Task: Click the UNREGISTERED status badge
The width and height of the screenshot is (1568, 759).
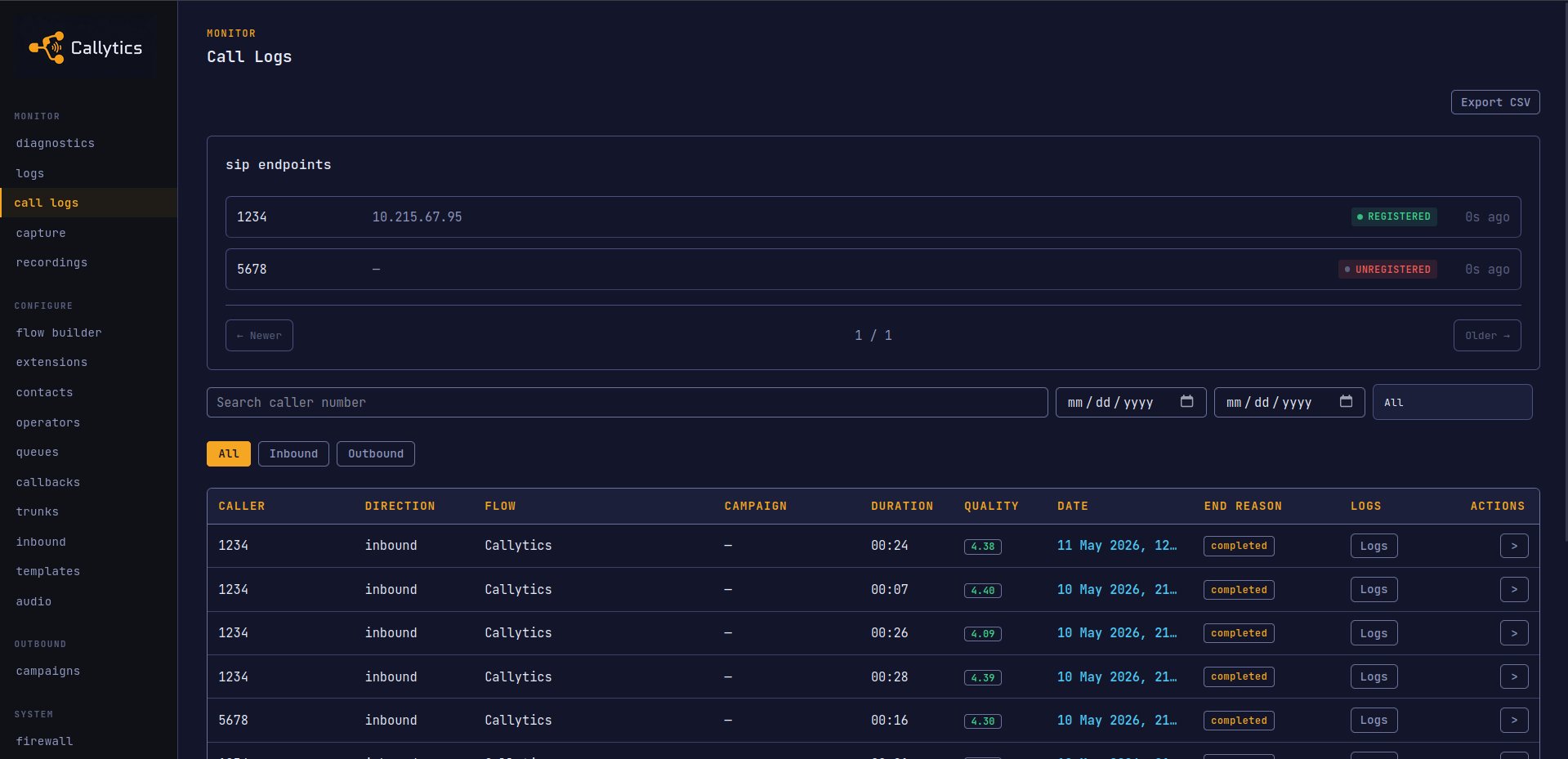Action: pos(1387,269)
